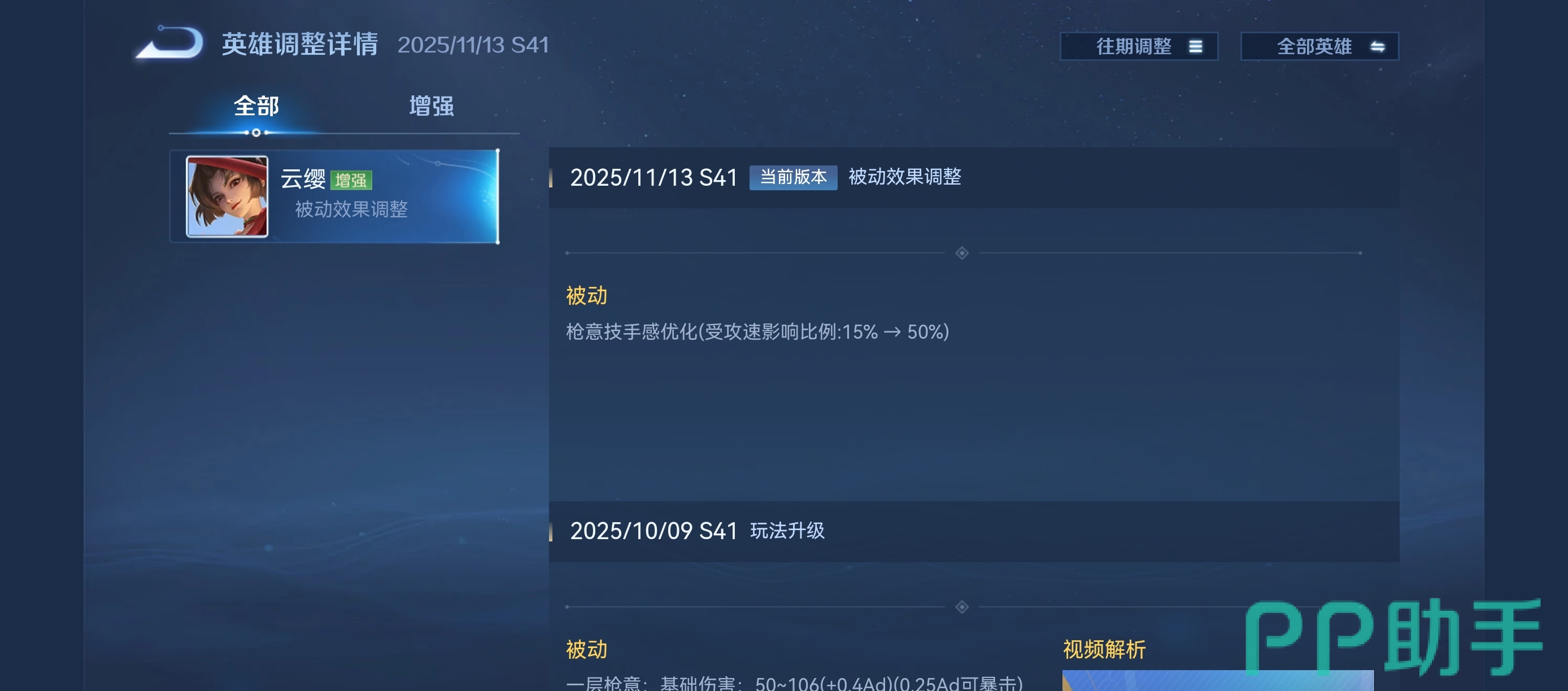Tap the green 增强 badge on 云缨
This screenshot has height=691, width=1568.
pyautogui.click(x=351, y=180)
